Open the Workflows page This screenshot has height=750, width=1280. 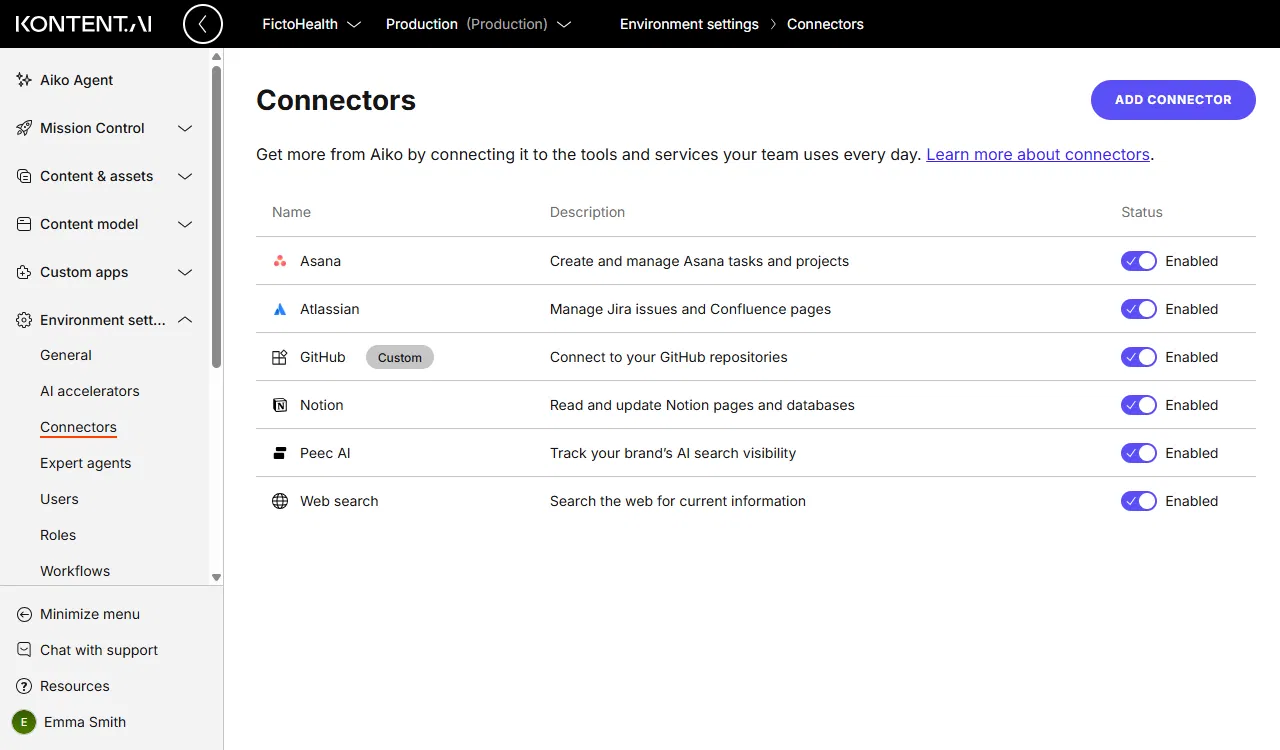point(75,571)
